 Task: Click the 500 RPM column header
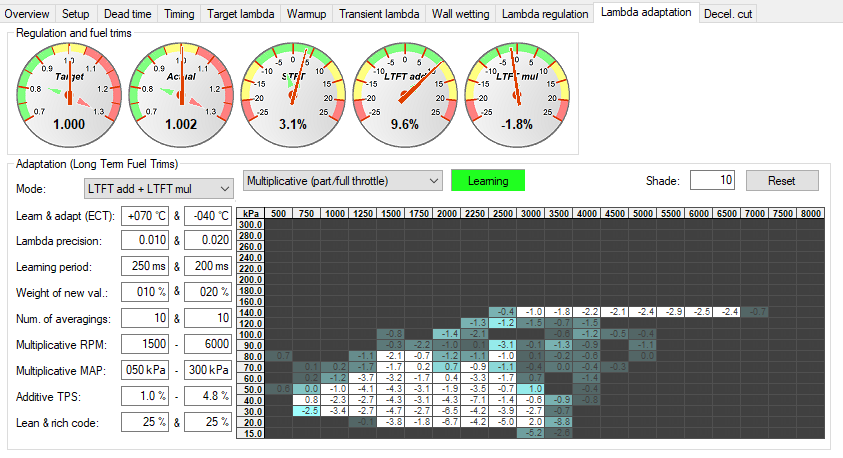coord(278,213)
